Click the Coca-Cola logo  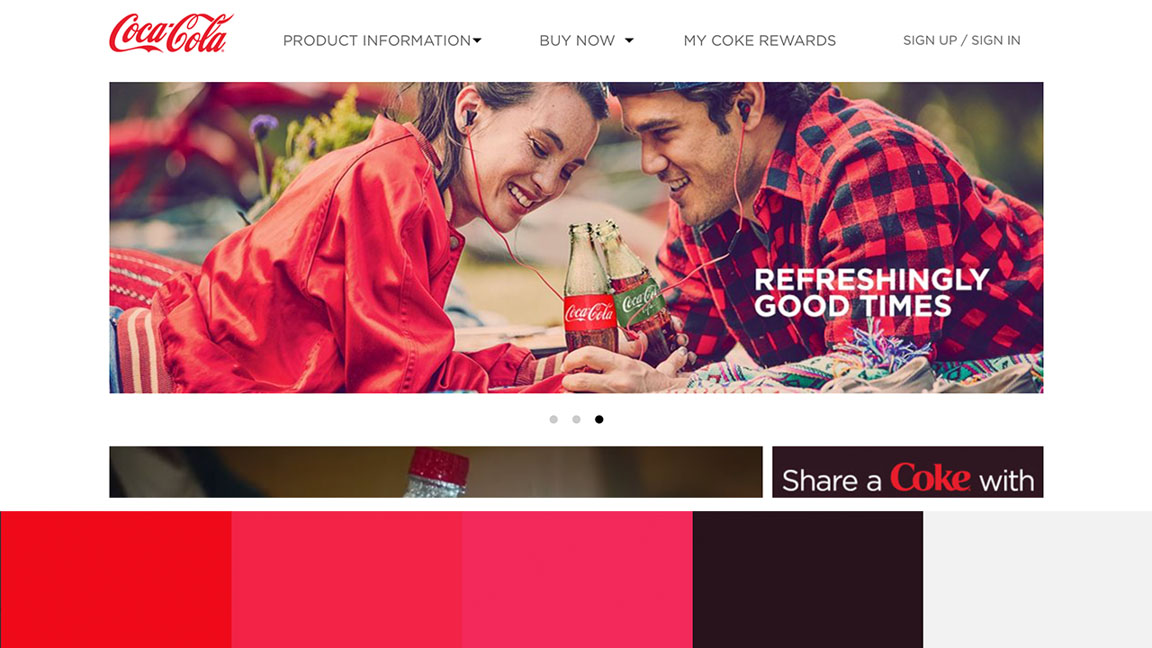pyautogui.click(x=170, y=34)
